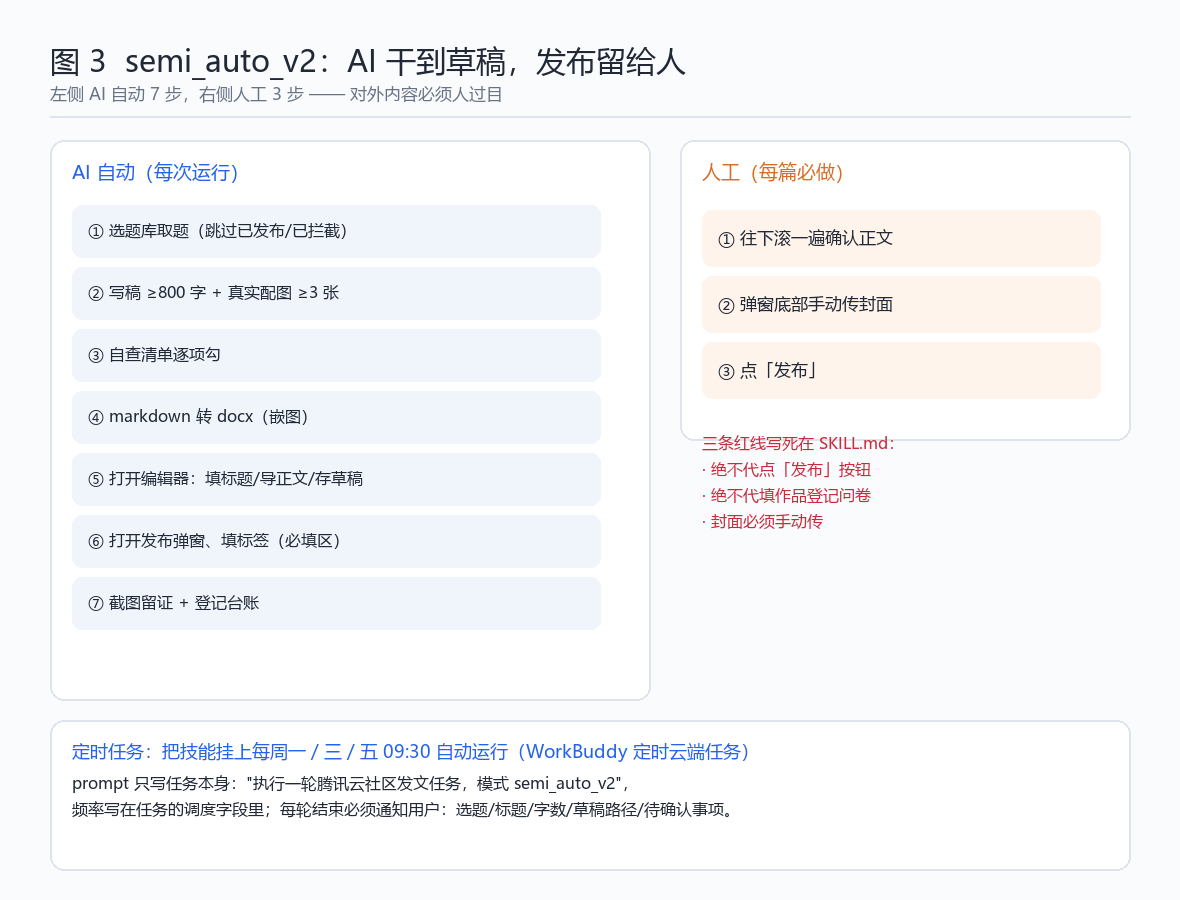Click the subtitle 左侧 AI 自动 7 步

(x=276, y=95)
